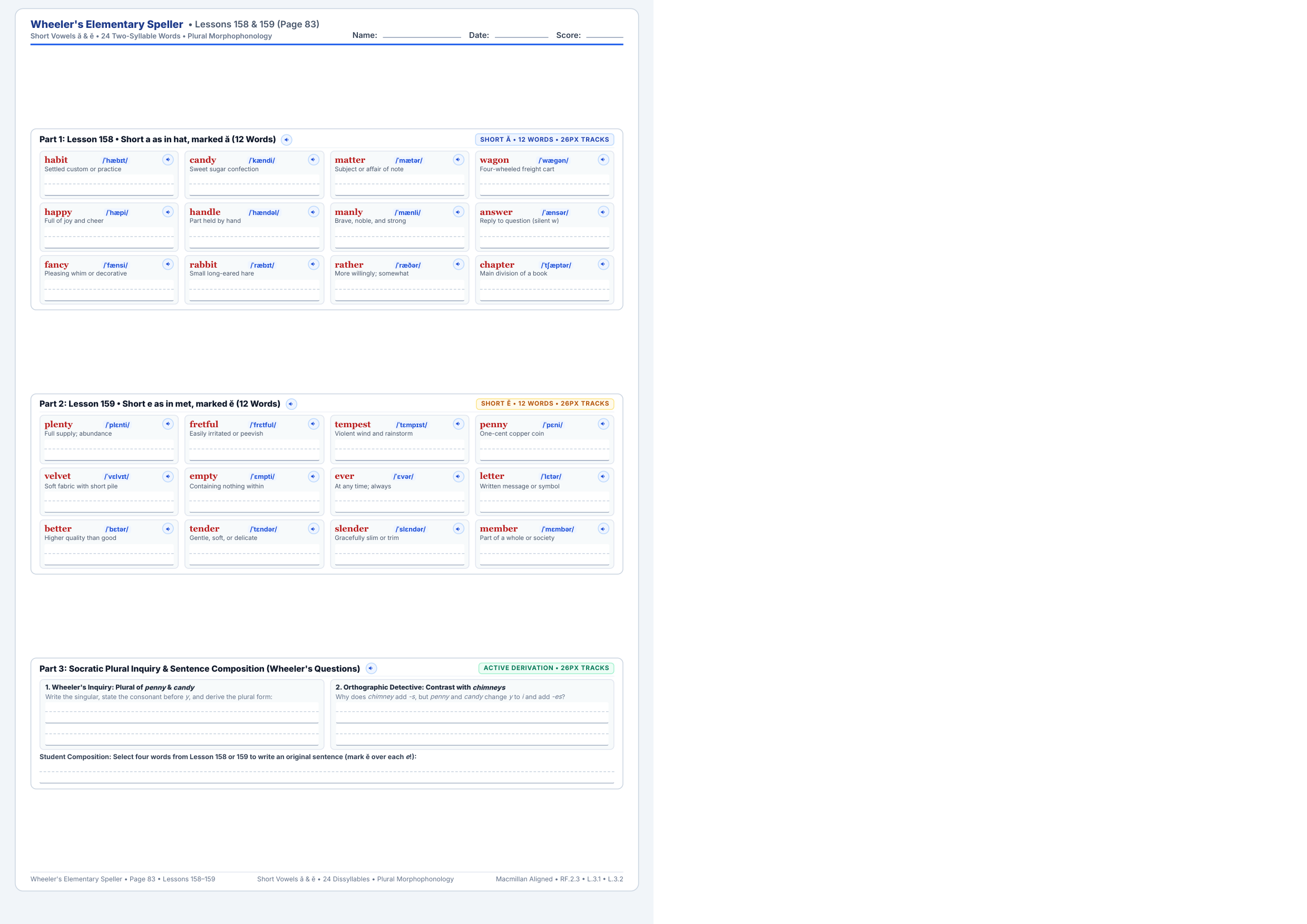This screenshot has width=1307, height=924.
Task: Click the Name input line
Action: pyautogui.click(x=422, y=34)
